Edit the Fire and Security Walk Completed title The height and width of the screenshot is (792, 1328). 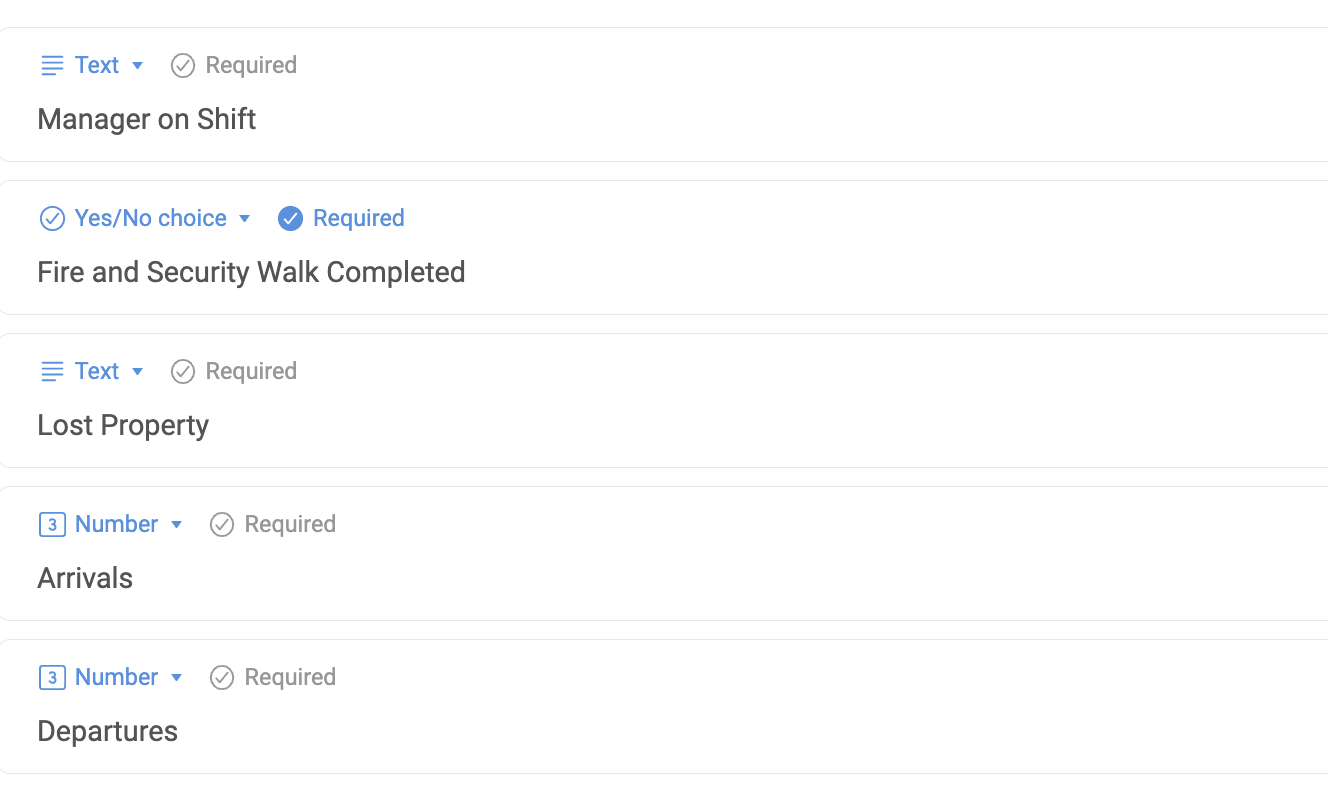pos(251,273)
